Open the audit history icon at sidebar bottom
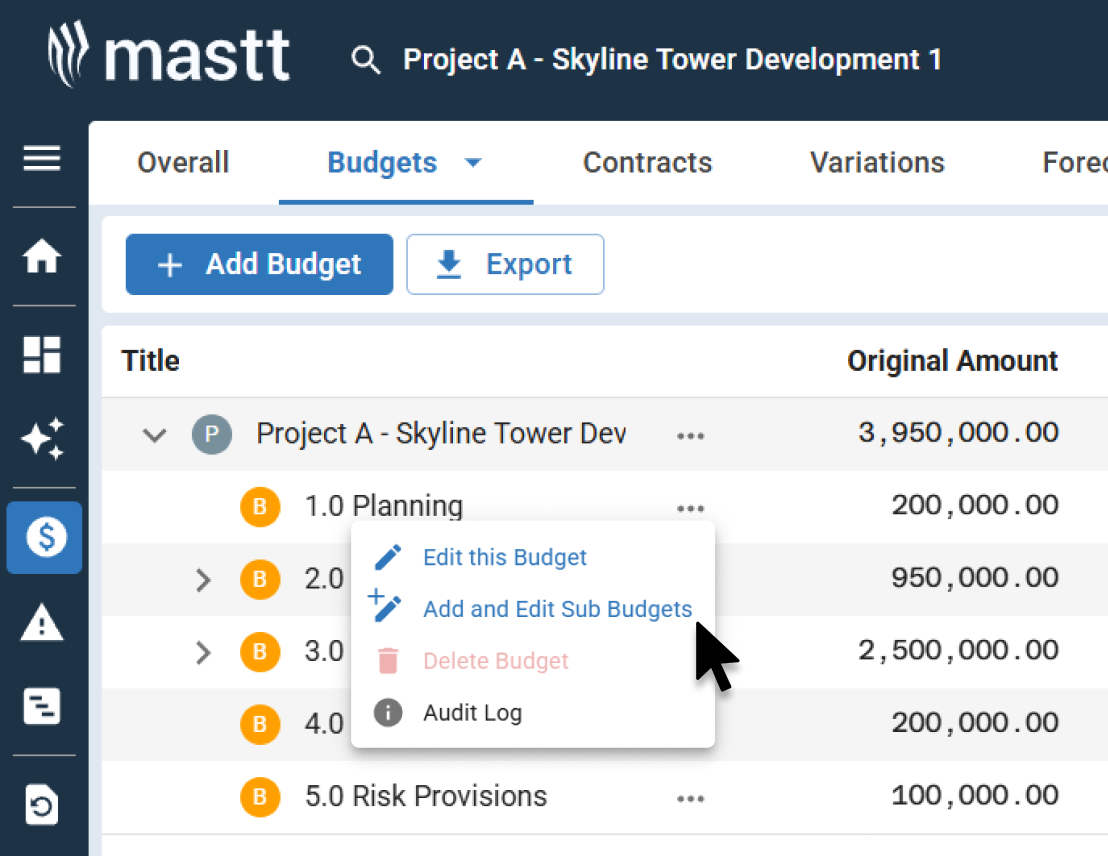Viewport: 1108px width, 856px height. [44, 805]
